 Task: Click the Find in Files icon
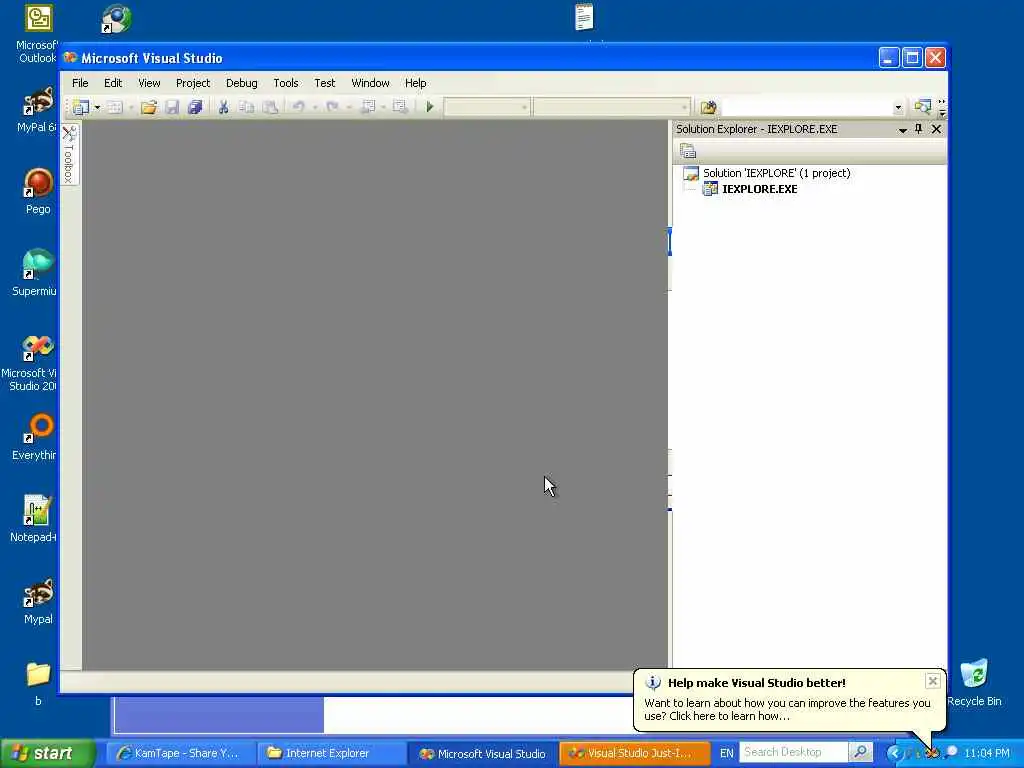709,107
